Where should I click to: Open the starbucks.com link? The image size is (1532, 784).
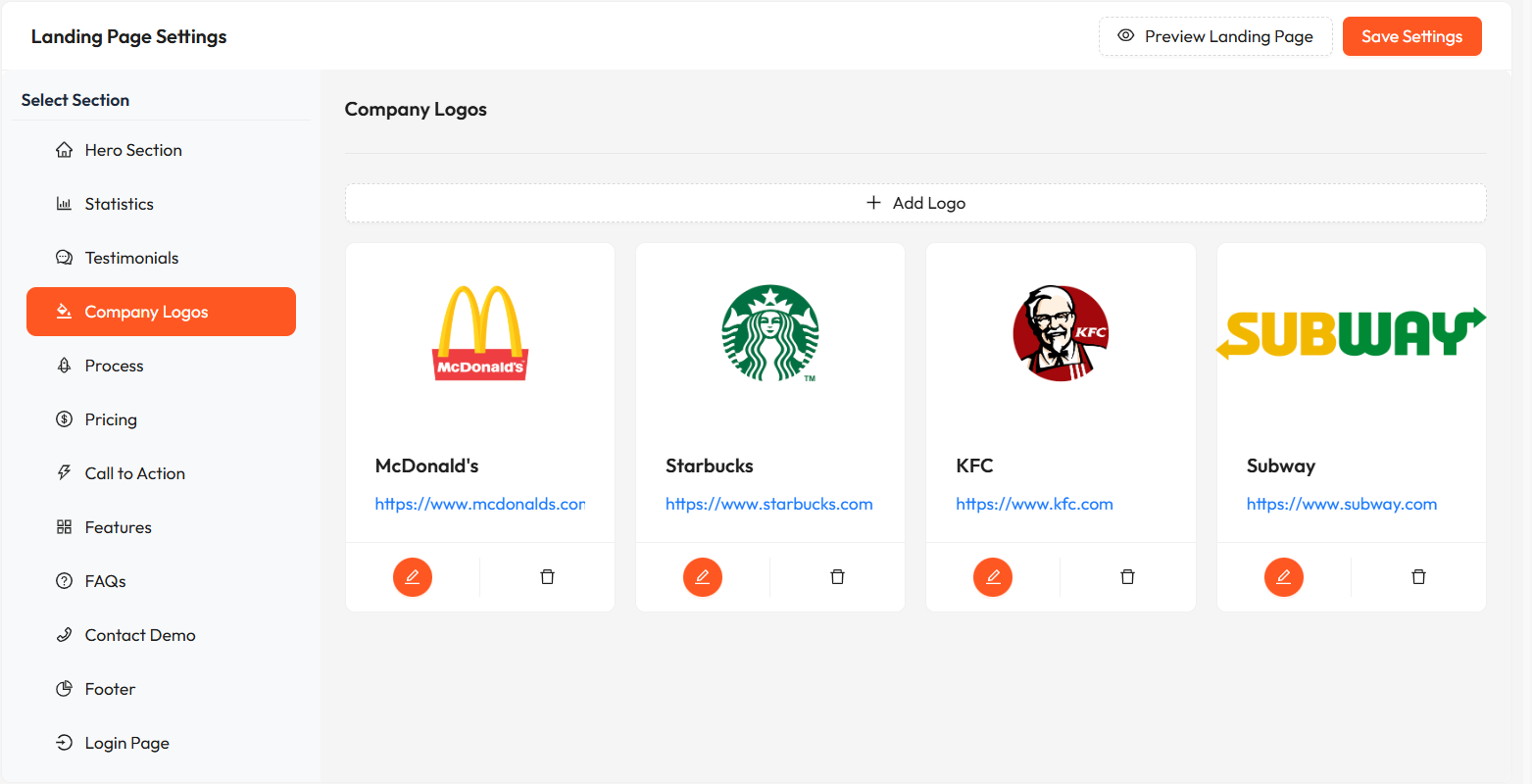tap(769, 504)
